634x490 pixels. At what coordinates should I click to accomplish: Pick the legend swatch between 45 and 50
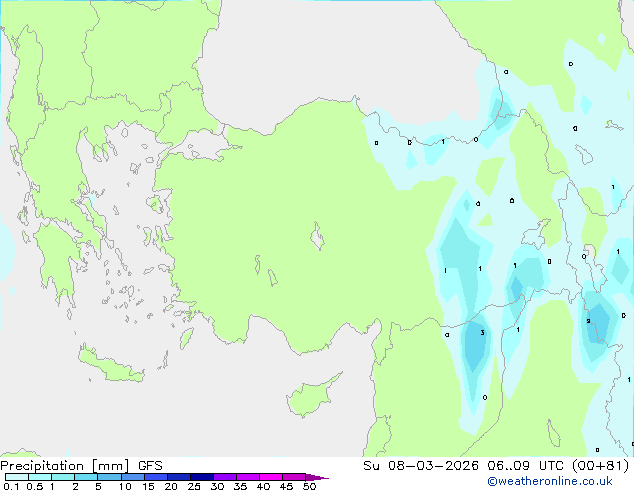294,477
